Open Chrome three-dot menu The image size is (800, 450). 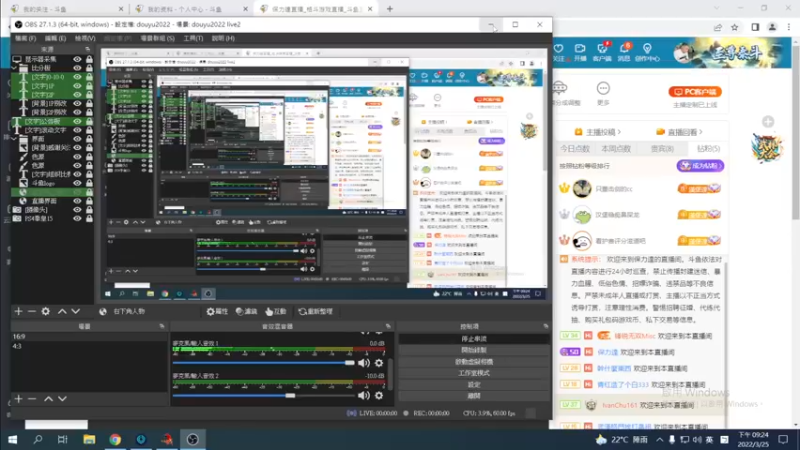tap(789, 28)
